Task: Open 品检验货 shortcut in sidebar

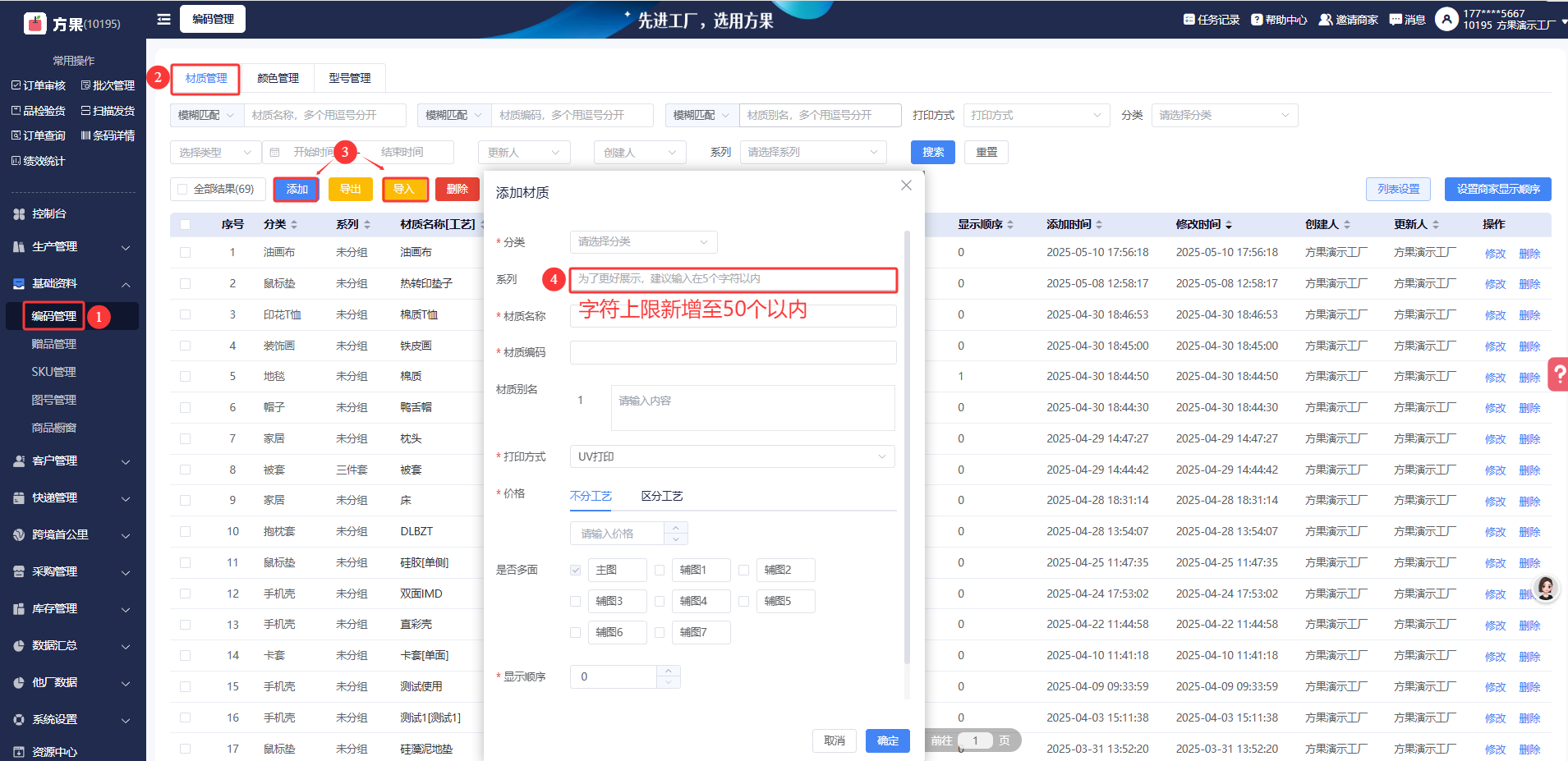Action: point(39,111)
